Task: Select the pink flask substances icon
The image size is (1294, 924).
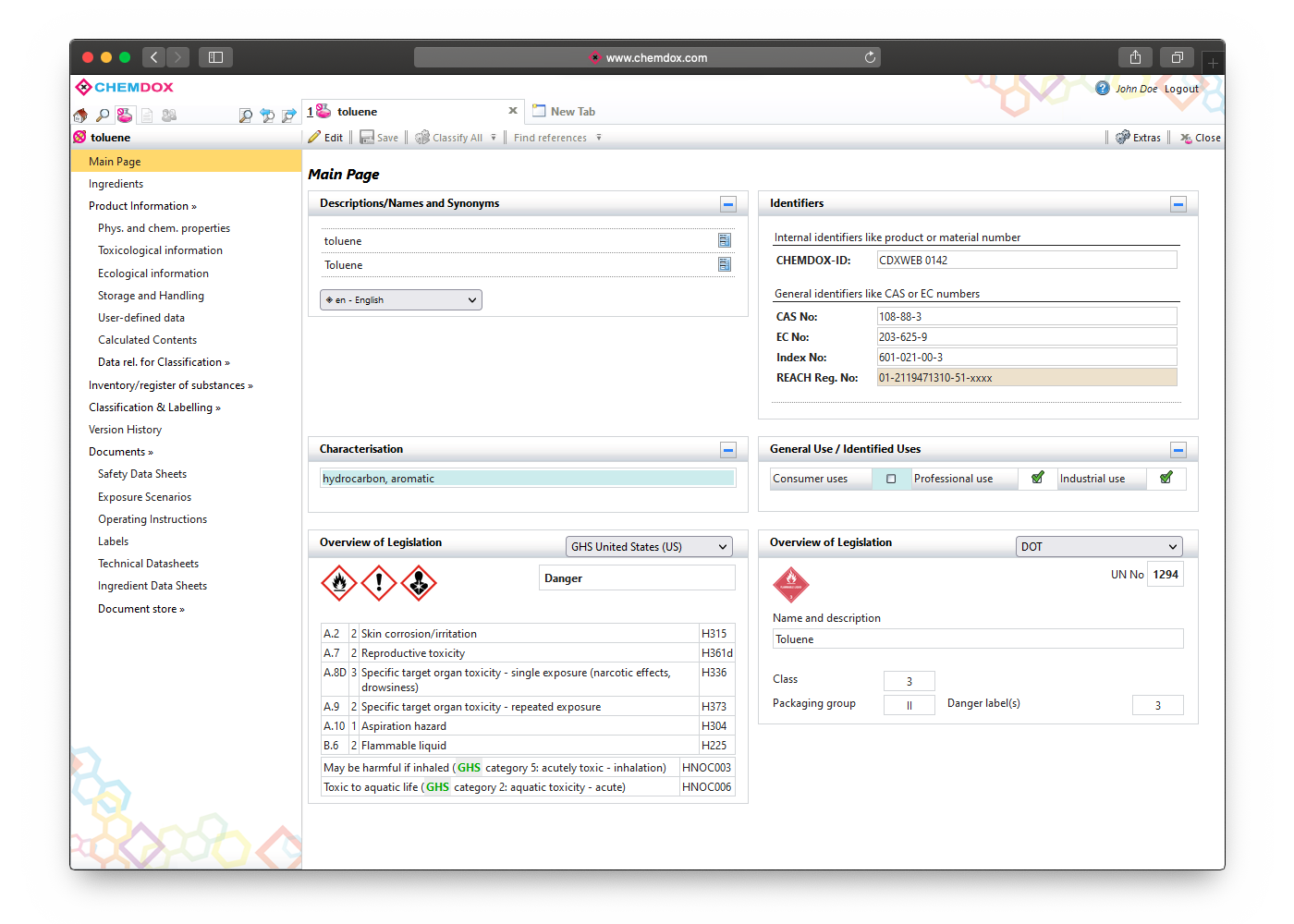Action: click(x=125, y=115)
